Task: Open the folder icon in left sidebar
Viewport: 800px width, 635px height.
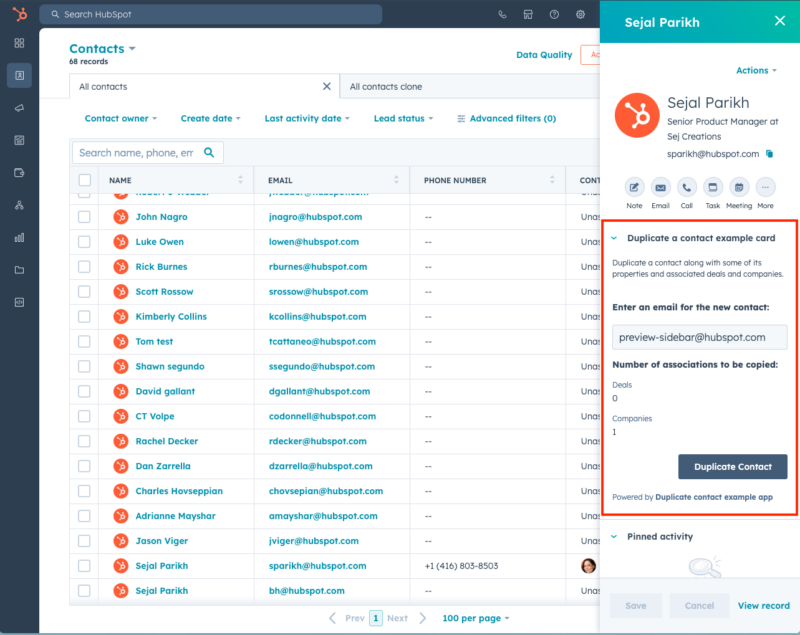Action: (x=19, y=270)
